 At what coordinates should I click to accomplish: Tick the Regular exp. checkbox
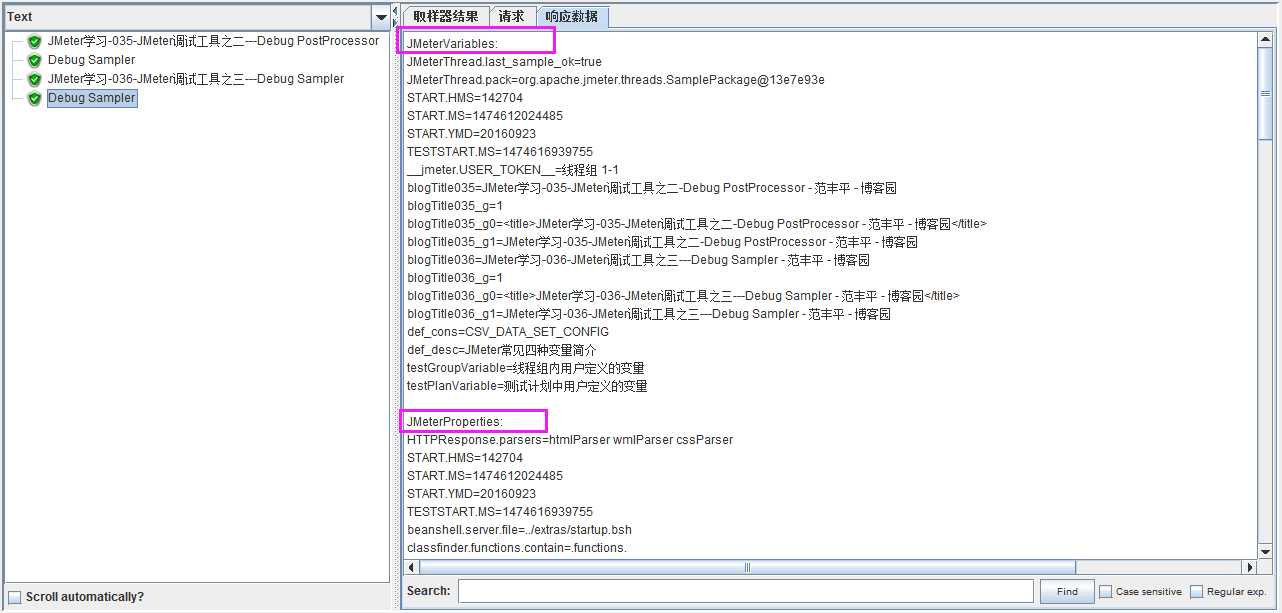pos(1196,591)
